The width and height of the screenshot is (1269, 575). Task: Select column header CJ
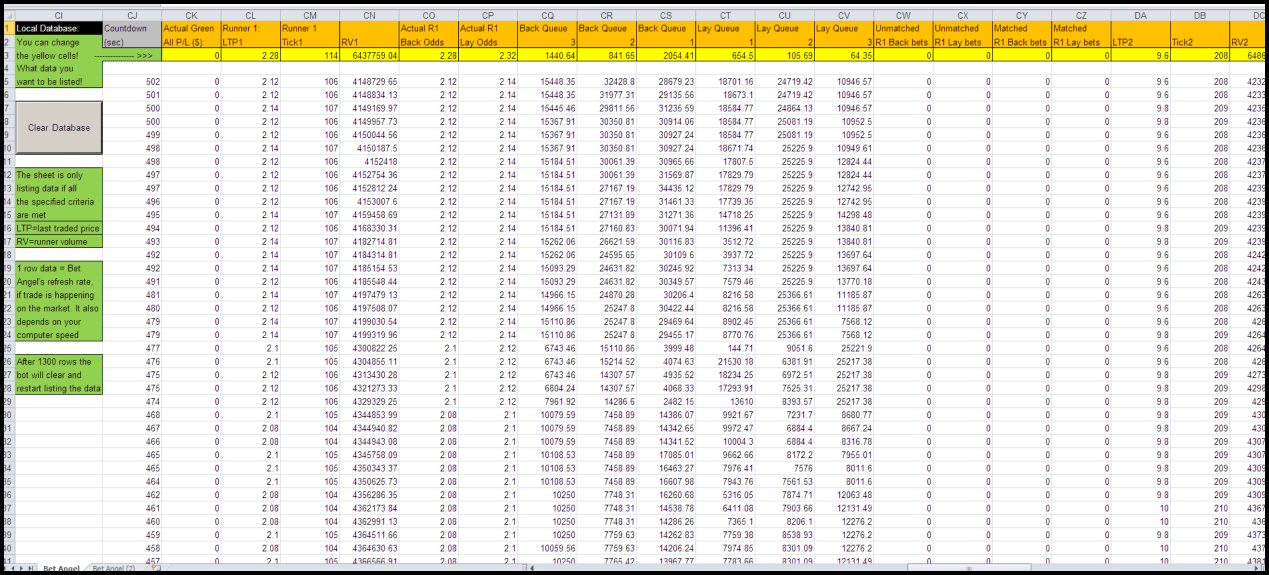click(x=132, y=16)
